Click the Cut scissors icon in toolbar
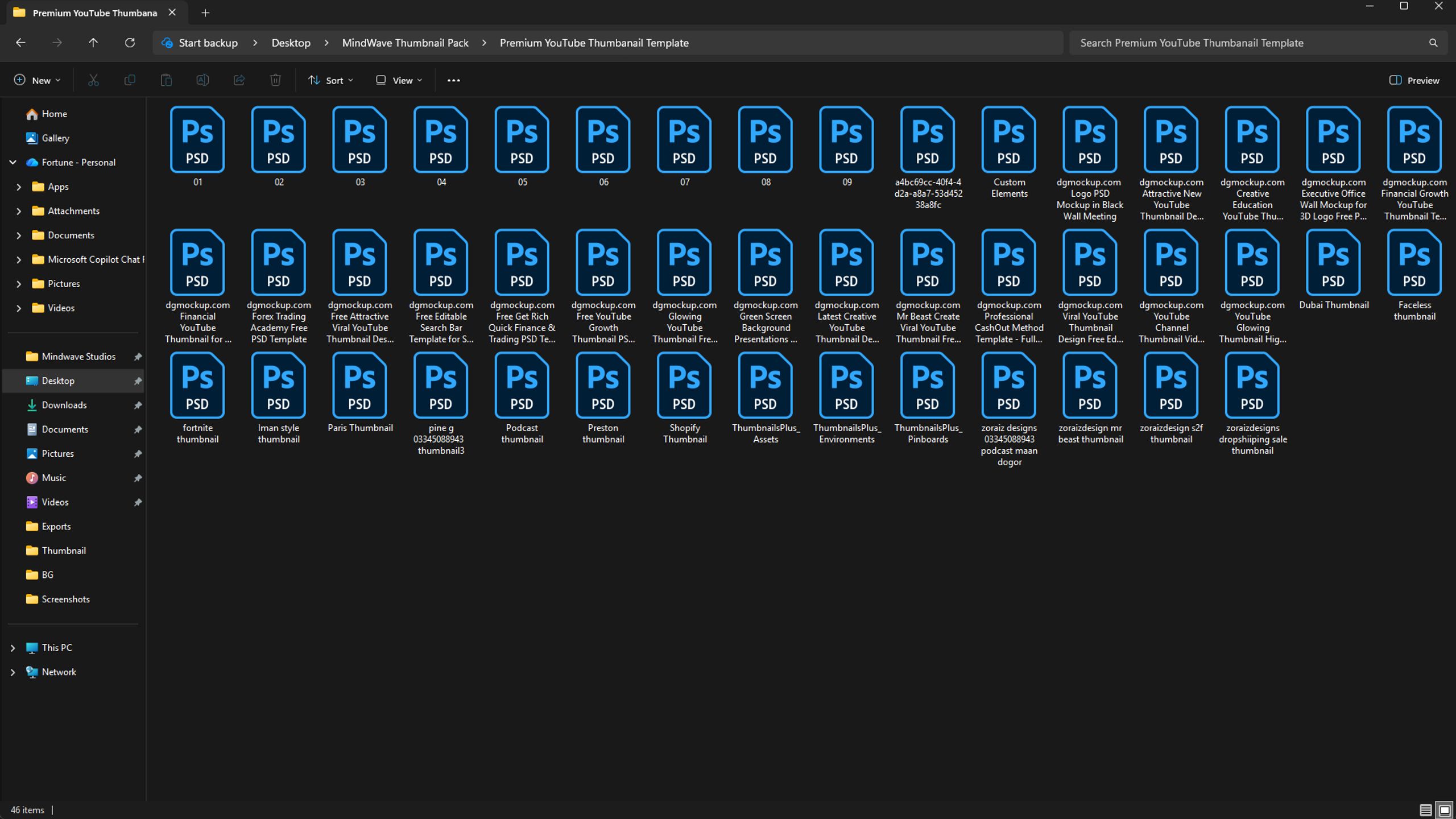1456x819 pixels. click(93, 80)
